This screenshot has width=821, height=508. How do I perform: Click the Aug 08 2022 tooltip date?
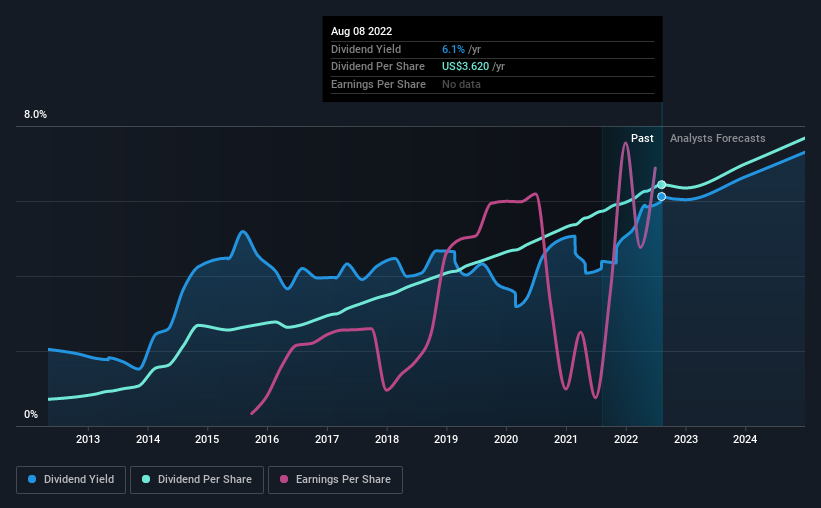point(361,31)
